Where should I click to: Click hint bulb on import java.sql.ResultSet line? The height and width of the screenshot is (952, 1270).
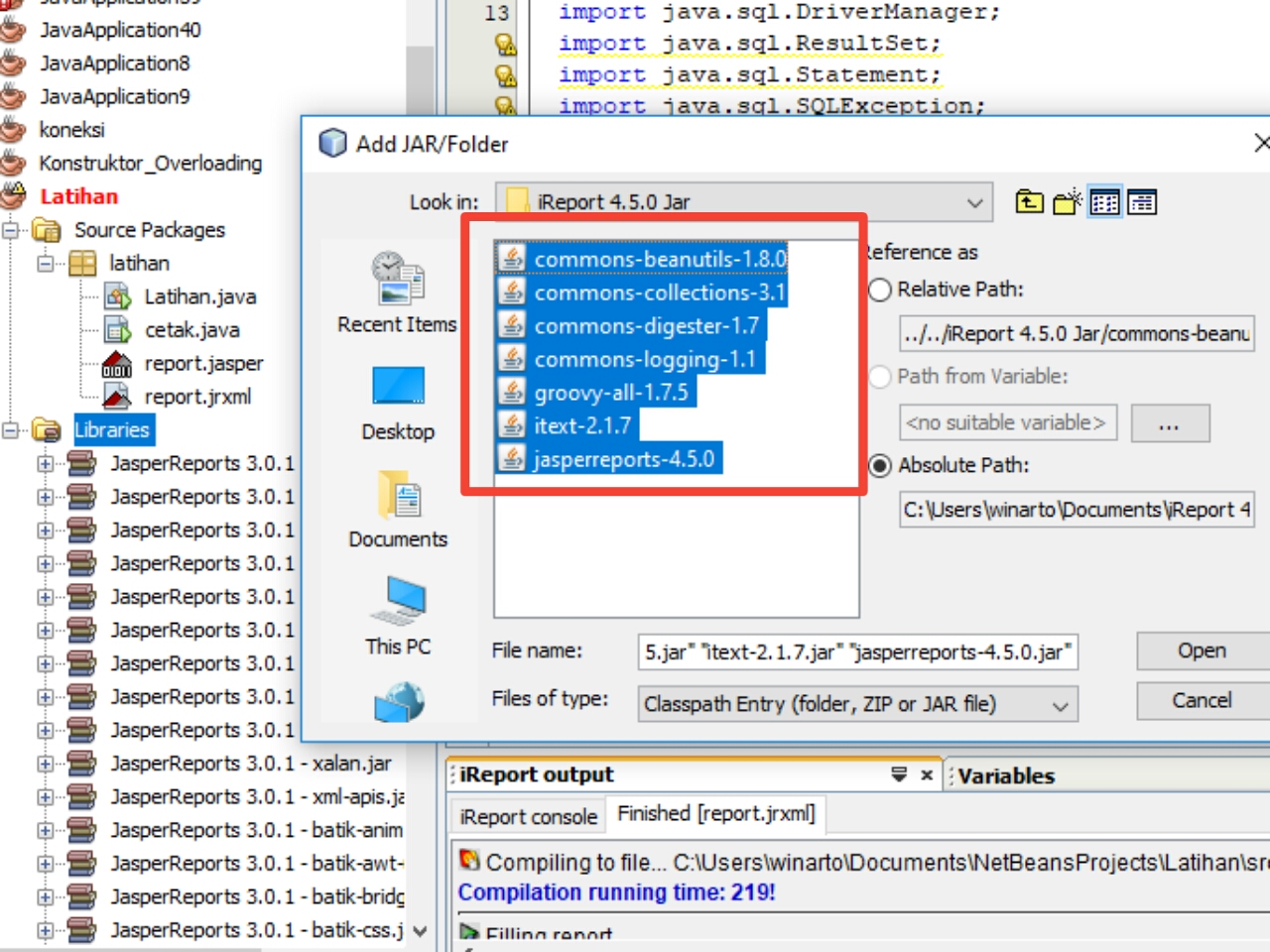(x=505, y=44)
